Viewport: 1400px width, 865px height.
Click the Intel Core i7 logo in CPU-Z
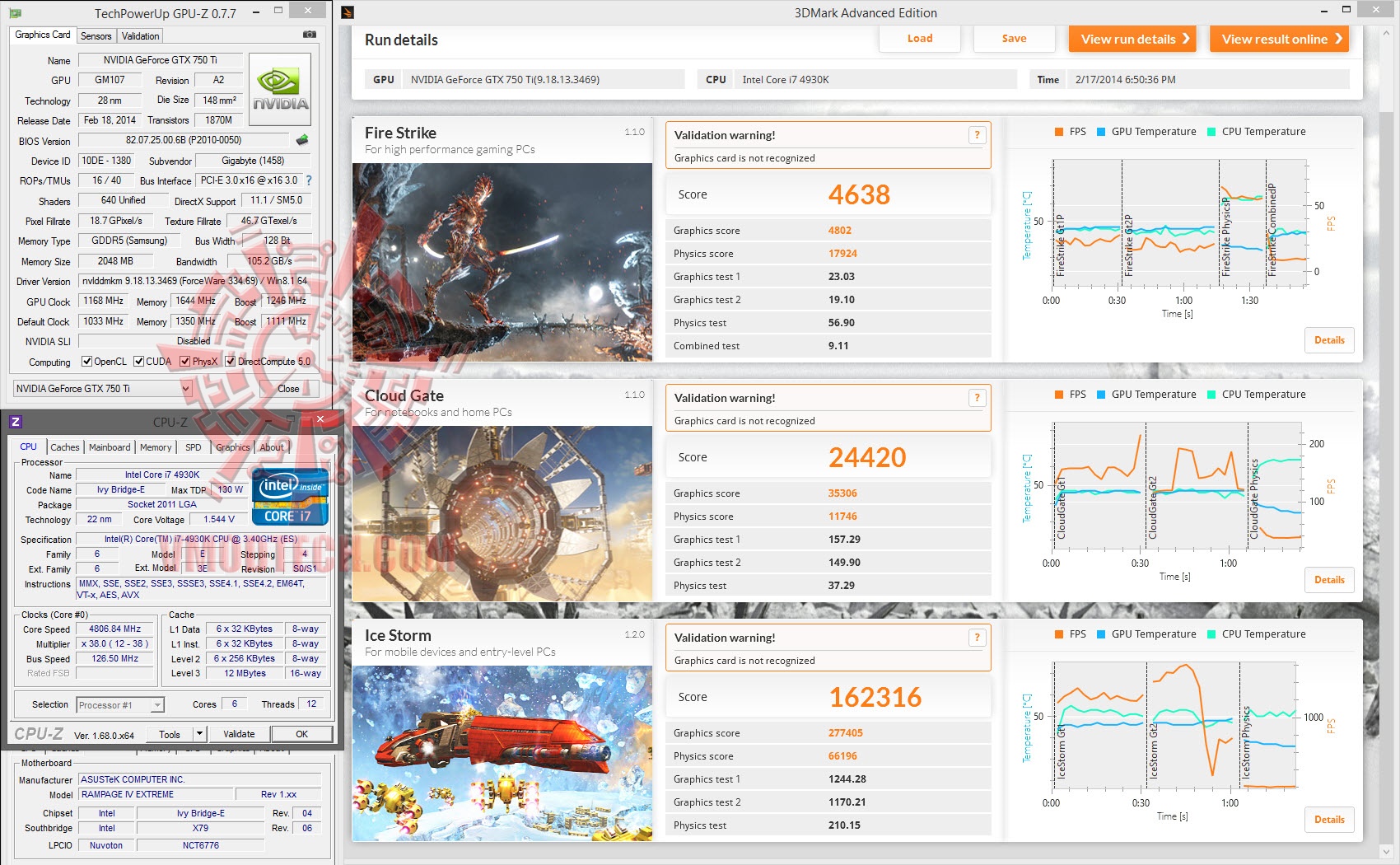click(x=290, y=496)
